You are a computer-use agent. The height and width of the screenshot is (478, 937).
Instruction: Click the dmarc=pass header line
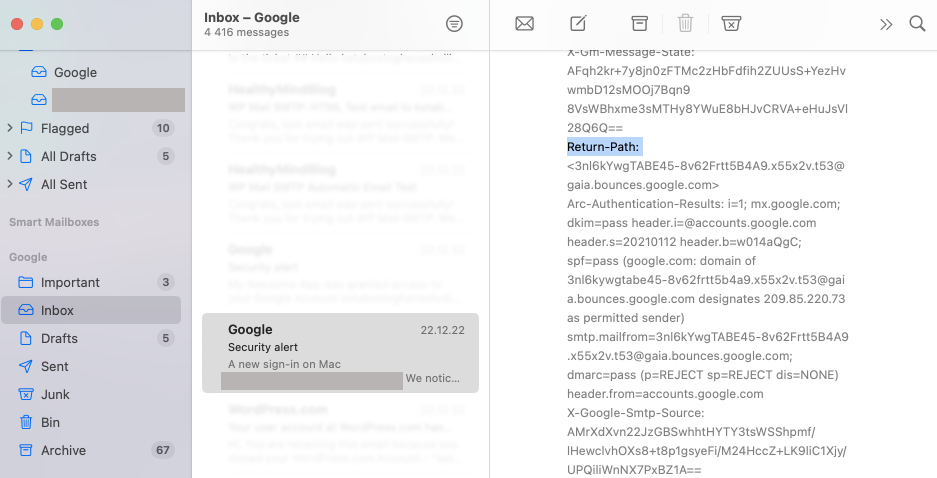[703, 375]
